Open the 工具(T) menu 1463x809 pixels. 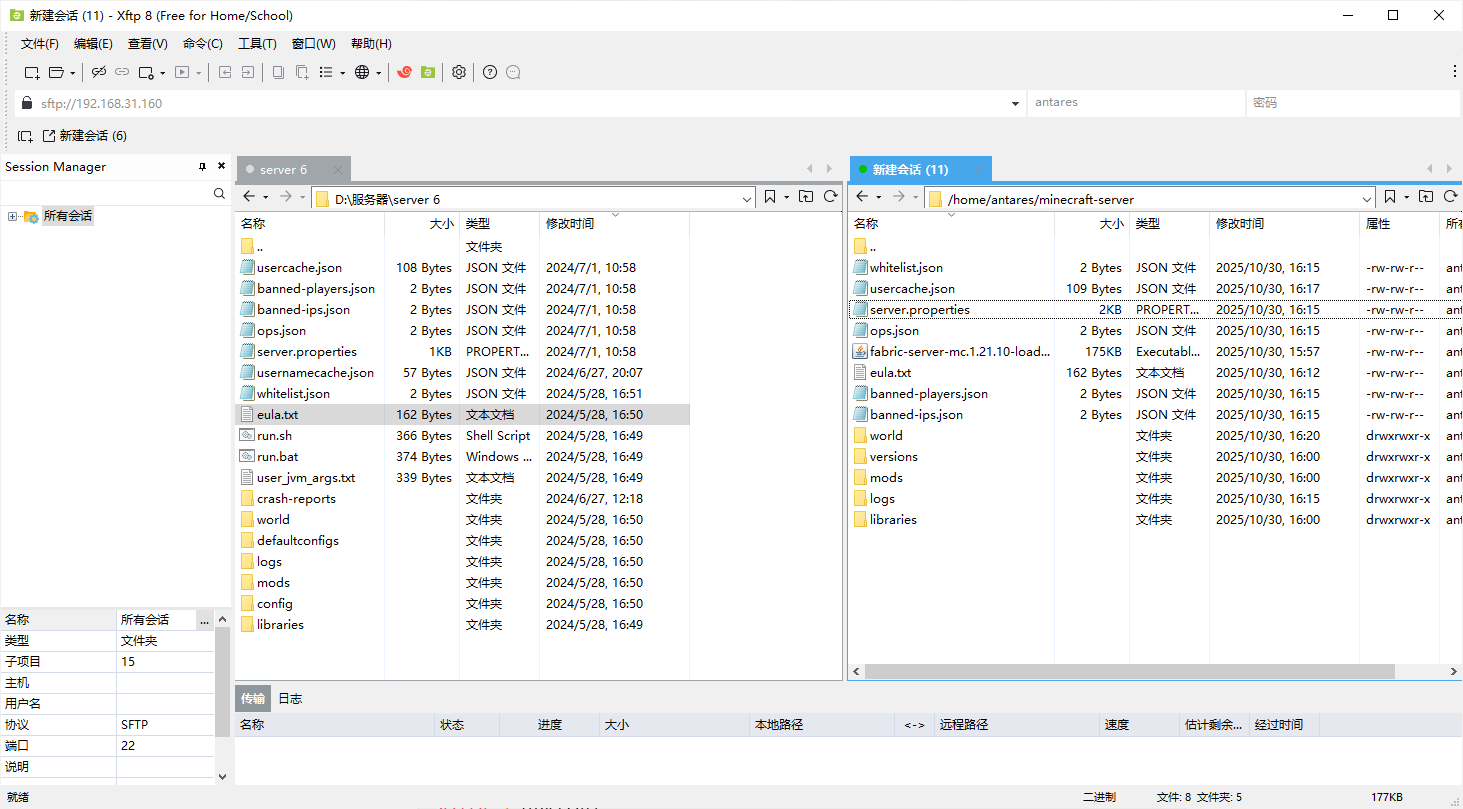tap(256, 43)
